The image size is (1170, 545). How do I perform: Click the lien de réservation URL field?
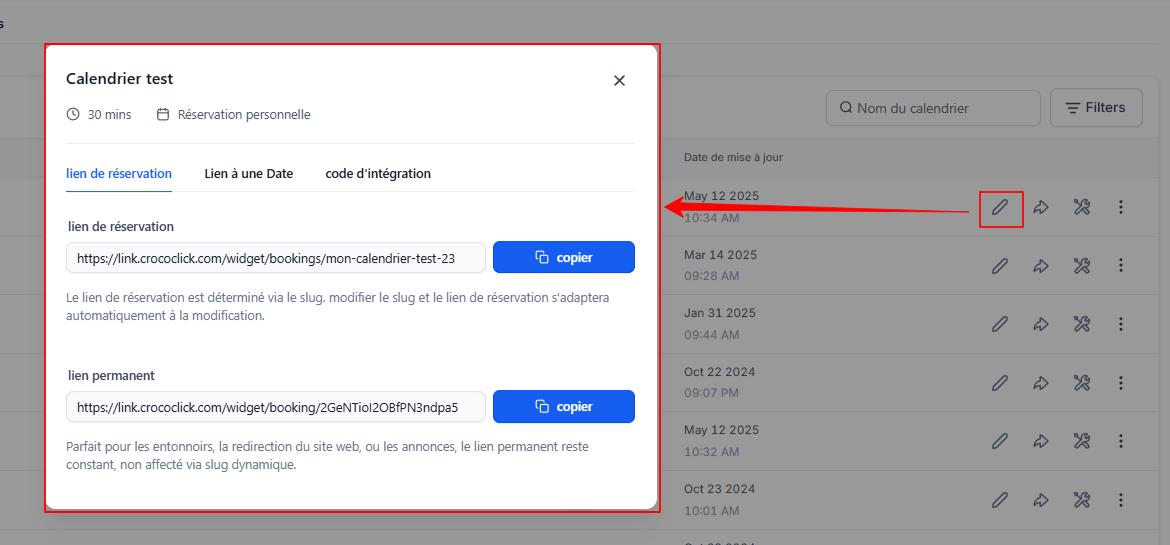click(276, 258)
